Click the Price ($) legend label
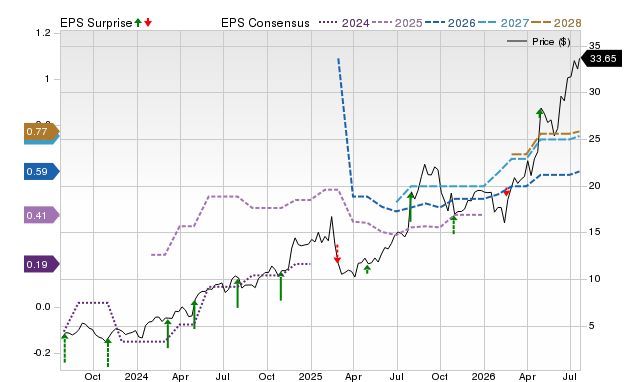 [551, 42]
